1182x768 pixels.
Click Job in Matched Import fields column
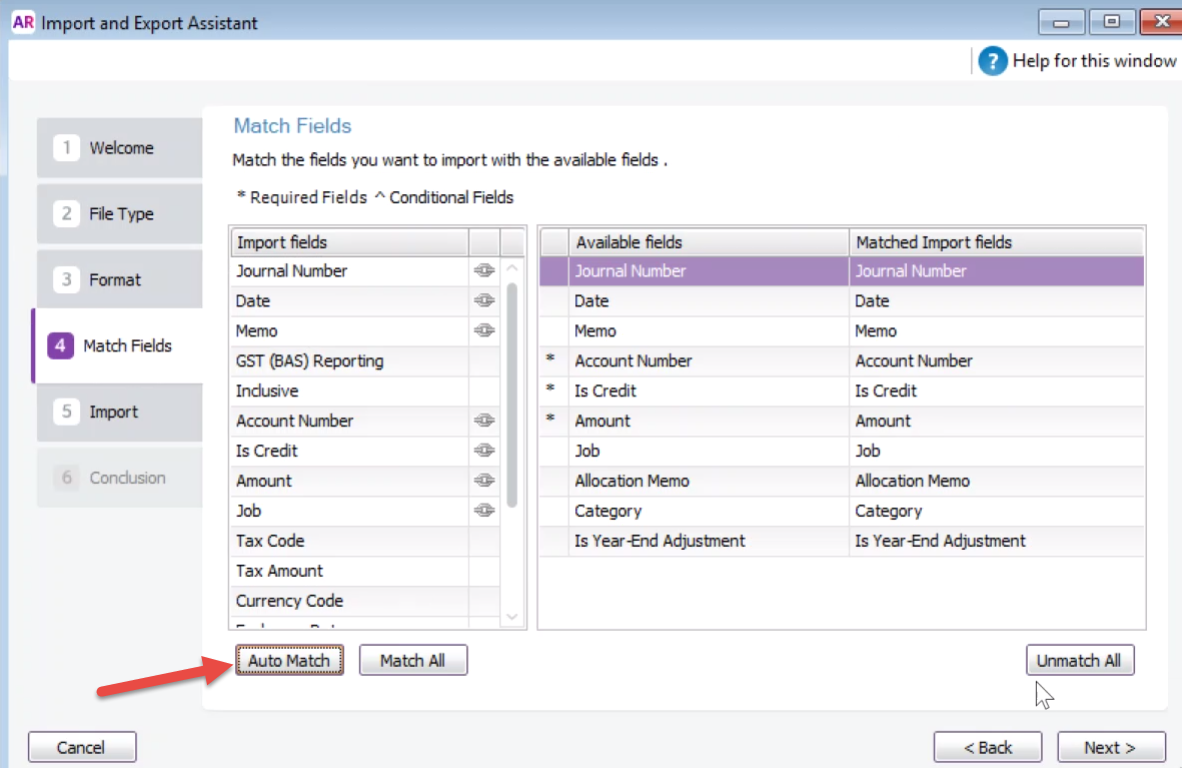(x=997, y=451)
